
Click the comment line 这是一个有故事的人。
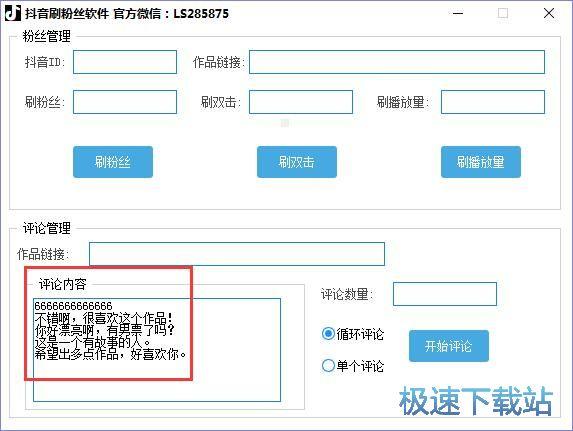pos(92,342)
